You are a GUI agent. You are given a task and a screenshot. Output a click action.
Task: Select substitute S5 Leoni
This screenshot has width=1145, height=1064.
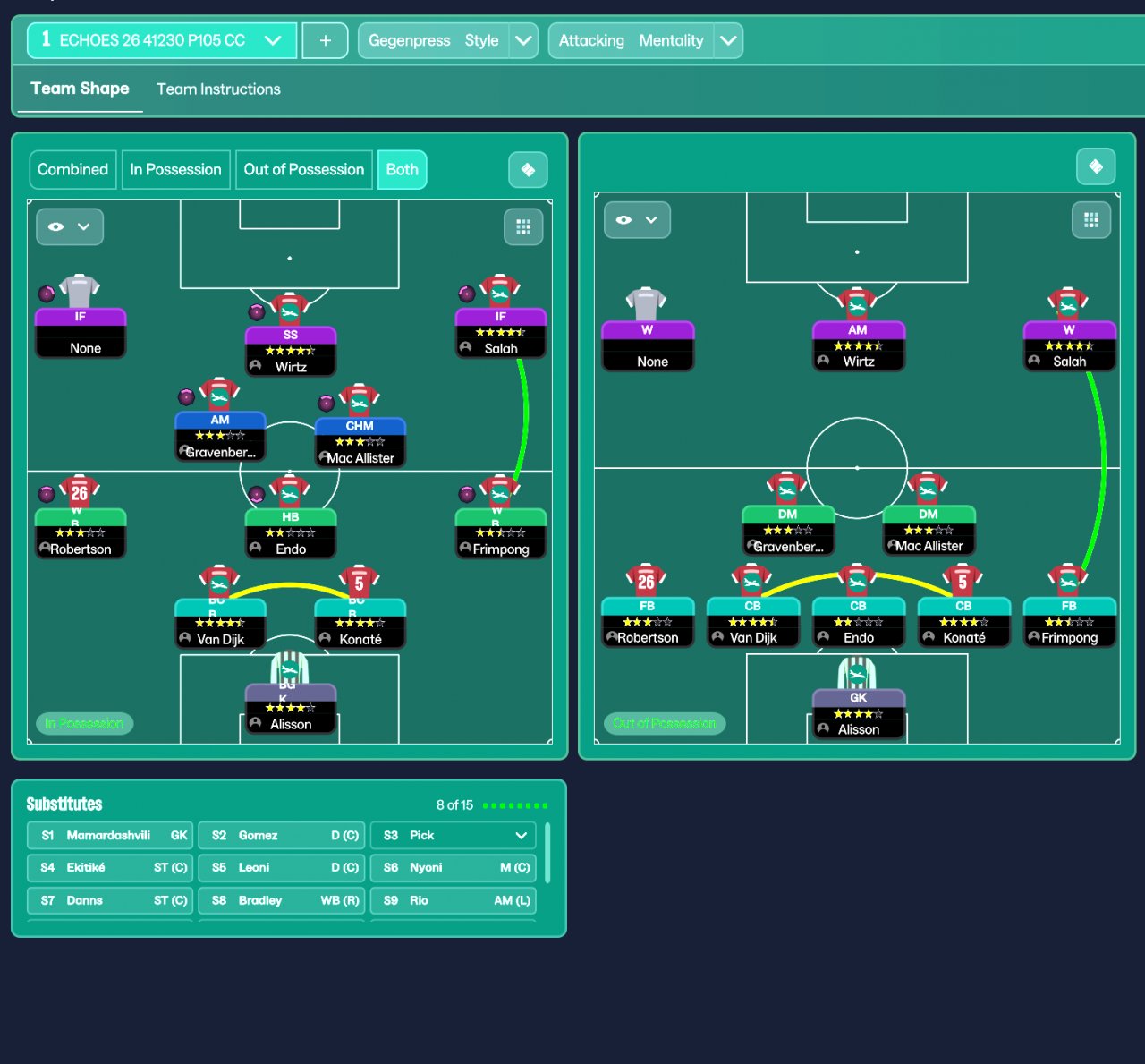pos(282,868)
